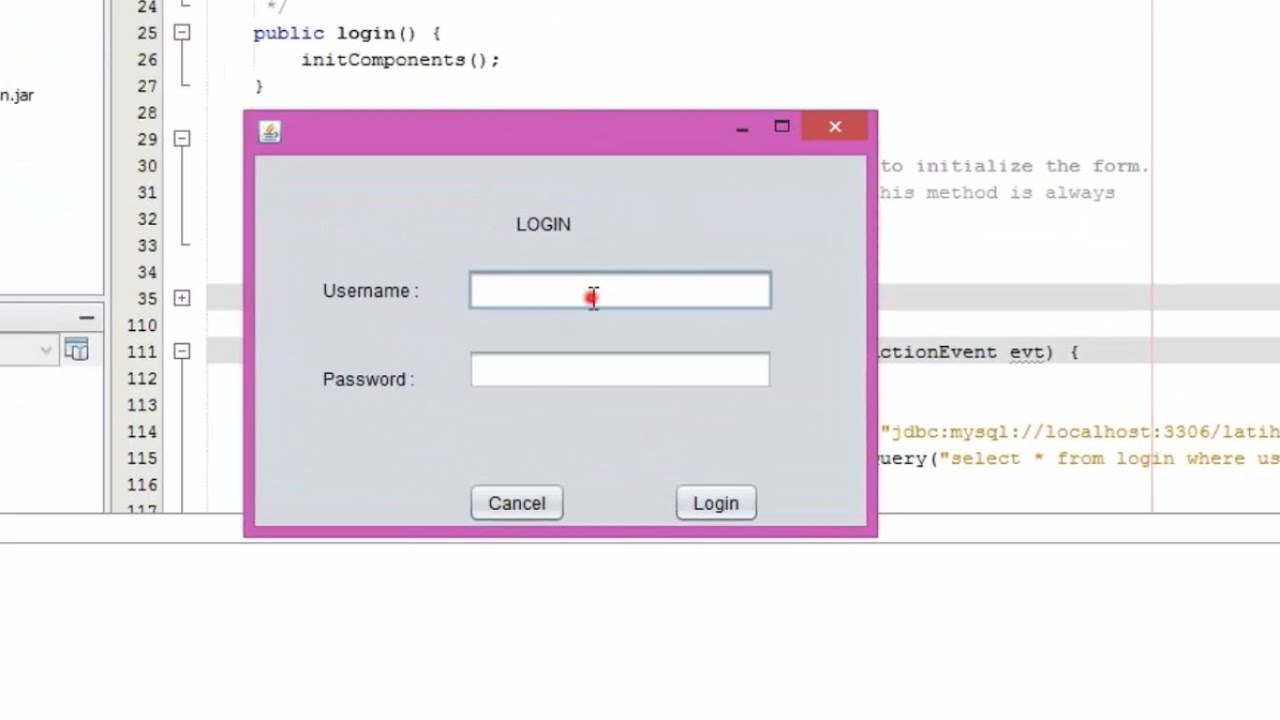Screen dimensions: 1280x720
Task: Minimize the login dialog window
Action: [742, 128]
